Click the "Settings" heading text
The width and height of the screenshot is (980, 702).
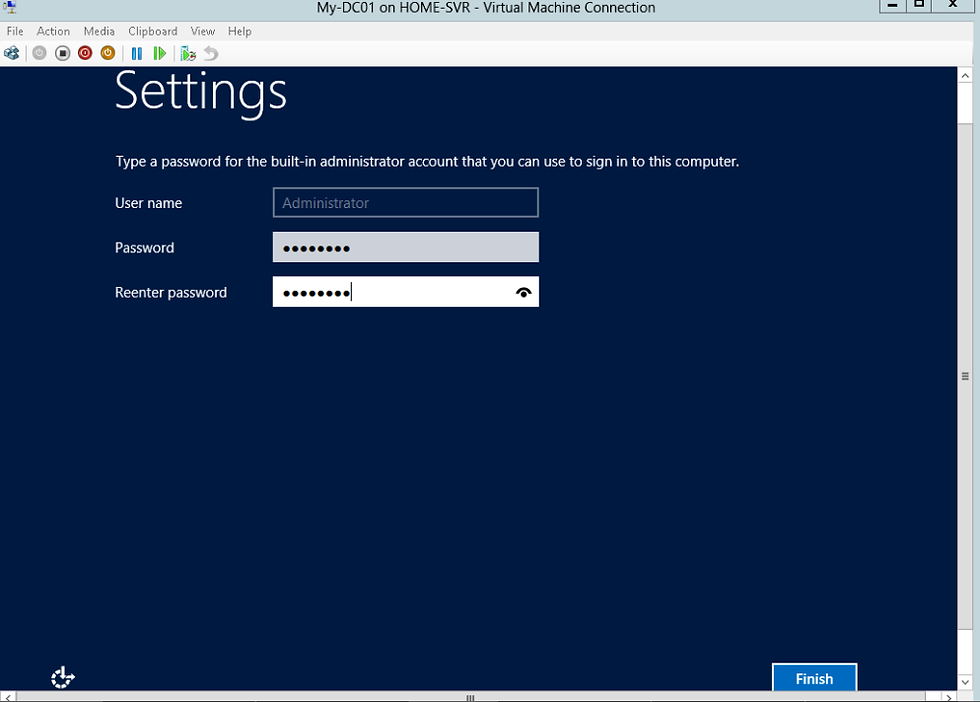[201, 93]
